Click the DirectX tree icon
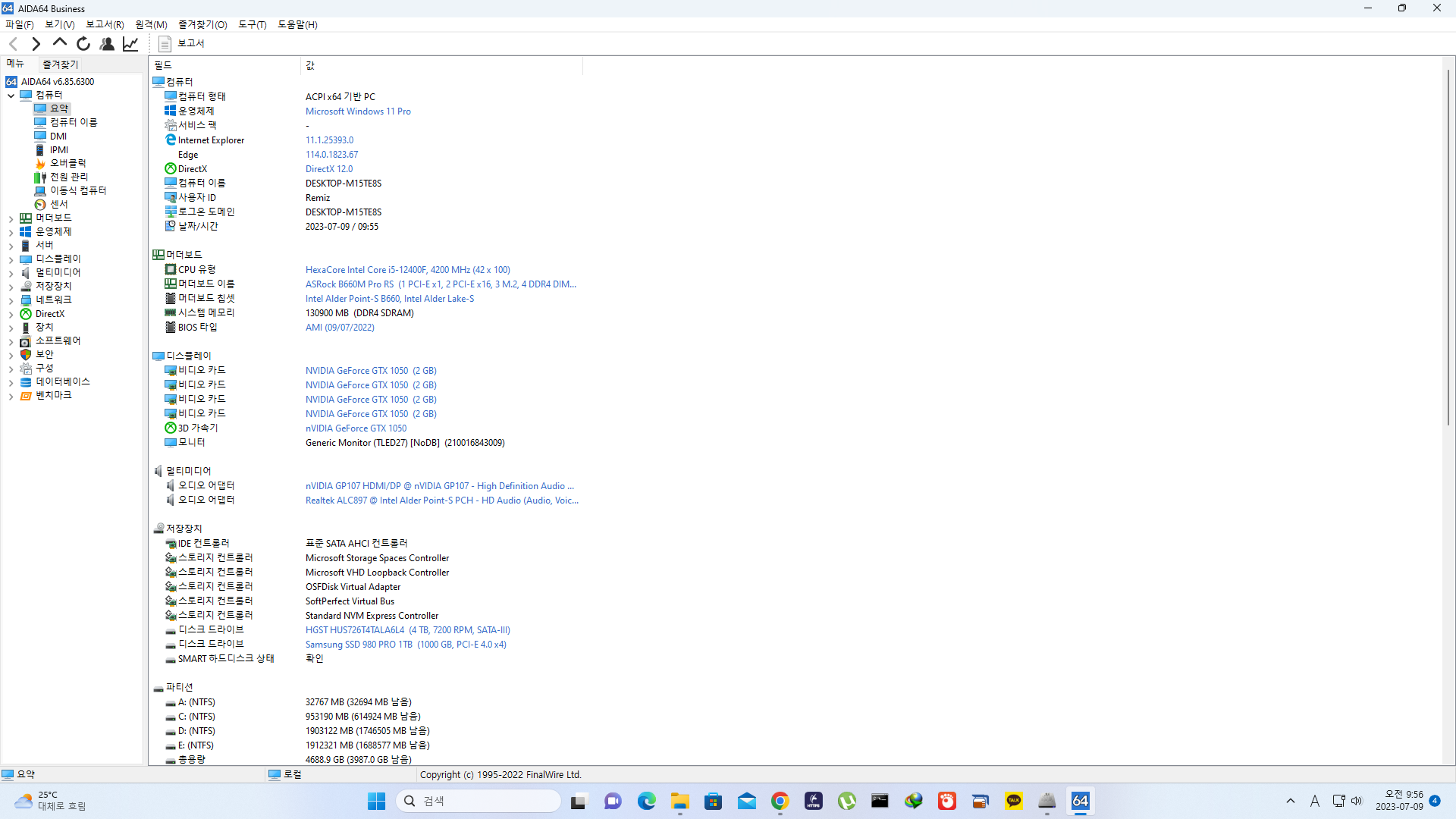1456x819 pixels. pos(26,314)
